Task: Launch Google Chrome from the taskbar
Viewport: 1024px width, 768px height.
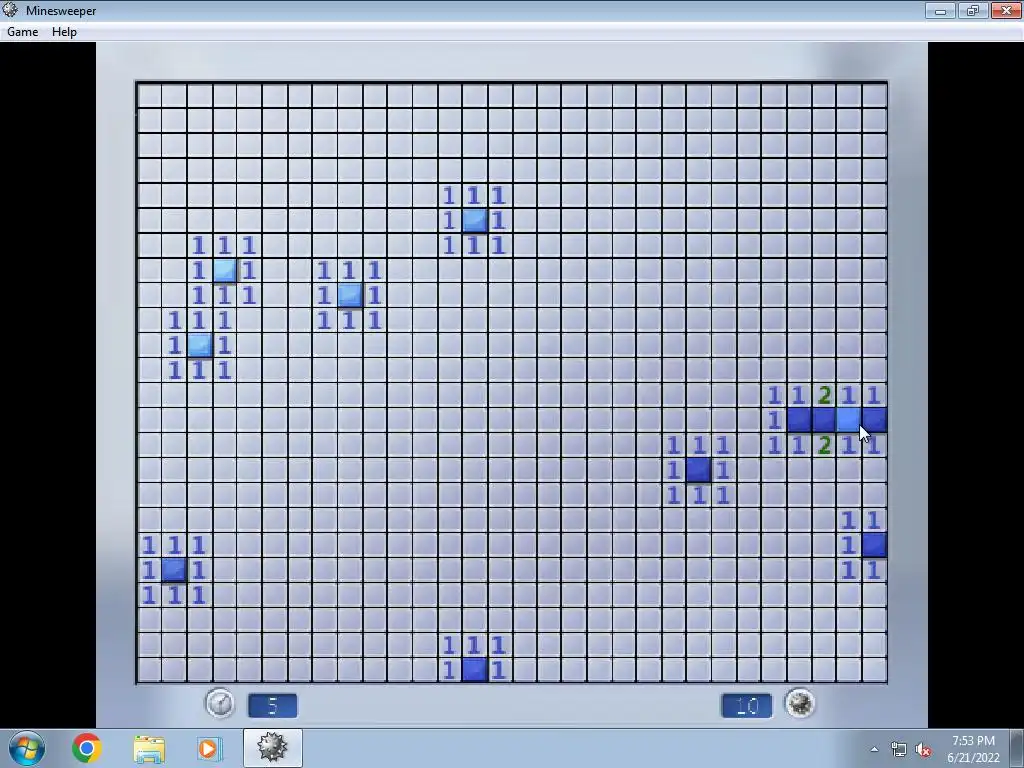Action: pyautogui.click(x=86, y=748)
